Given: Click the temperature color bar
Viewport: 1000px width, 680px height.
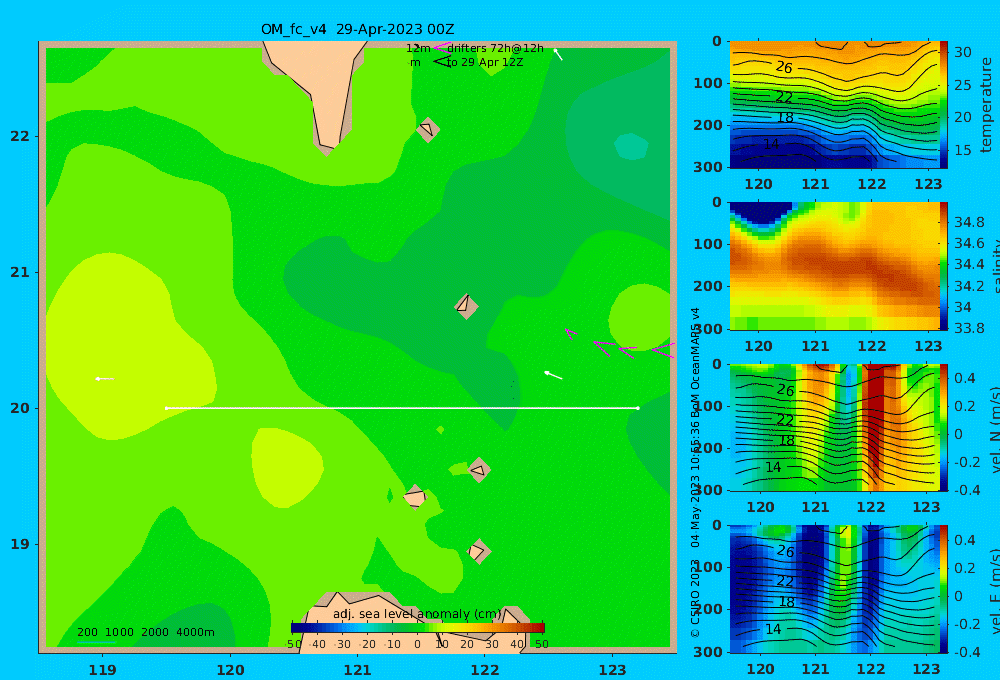Looking at the screenshot, I should pyautogui.click(x=944, y=105).
